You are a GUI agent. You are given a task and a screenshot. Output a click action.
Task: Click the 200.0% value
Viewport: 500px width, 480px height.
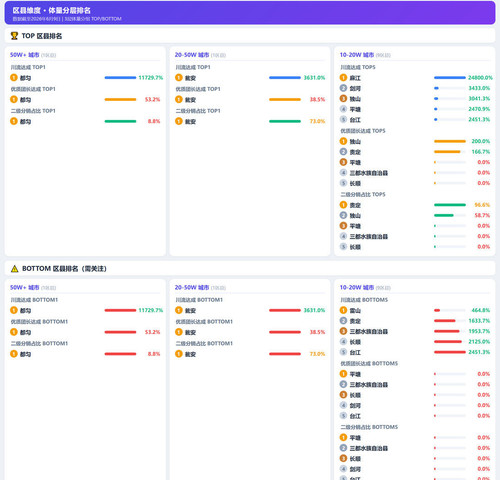[x=481, y=141]
